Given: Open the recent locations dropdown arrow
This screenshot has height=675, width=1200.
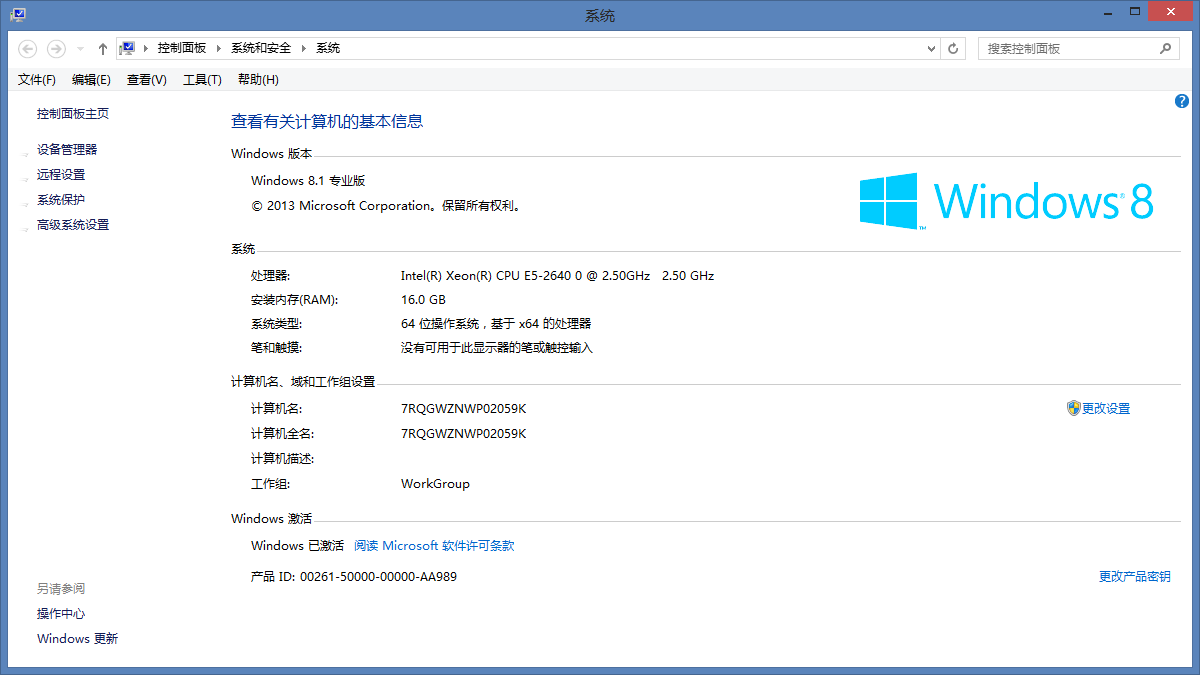Looking at the screenshot, I should [x=80, y=48].
